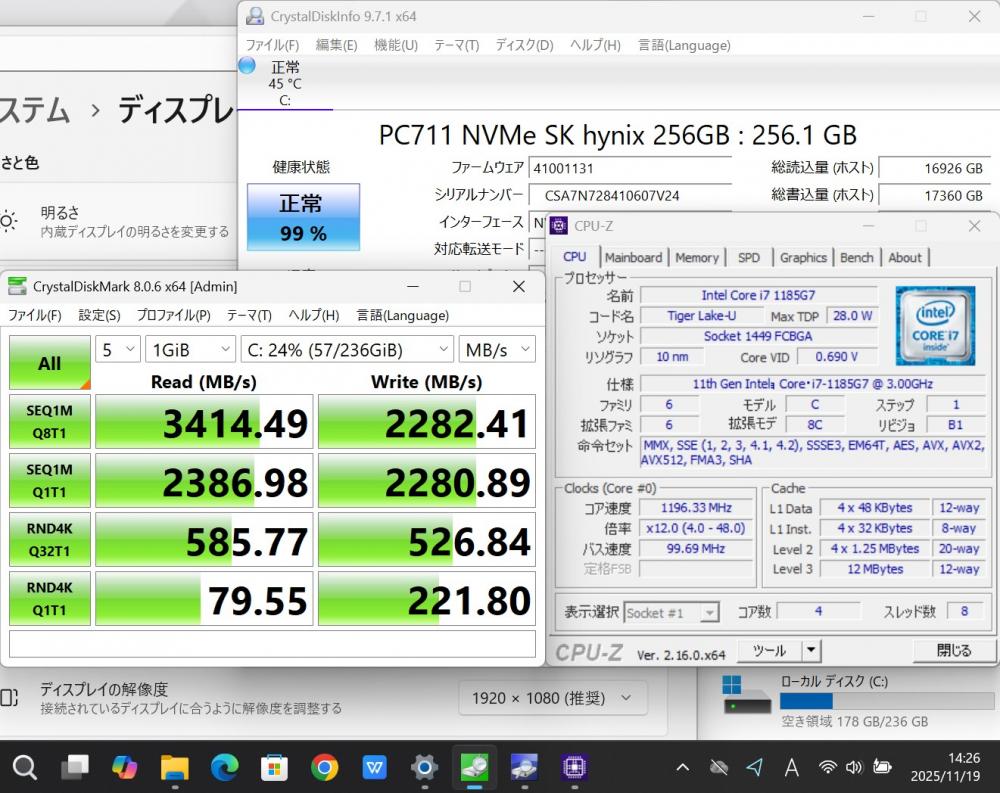Open the test count dropdown showing 5
This screenshot has width=1000, height=793.
[117, 349]
